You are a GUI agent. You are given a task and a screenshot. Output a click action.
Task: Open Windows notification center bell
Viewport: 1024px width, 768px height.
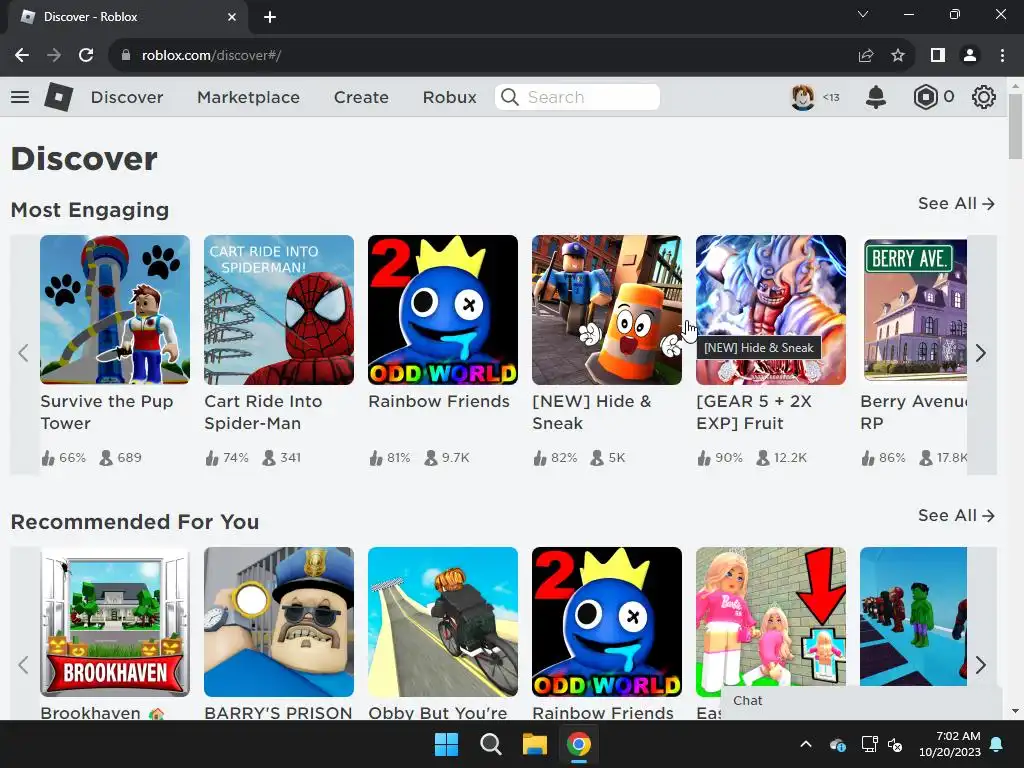coord(997,744)
